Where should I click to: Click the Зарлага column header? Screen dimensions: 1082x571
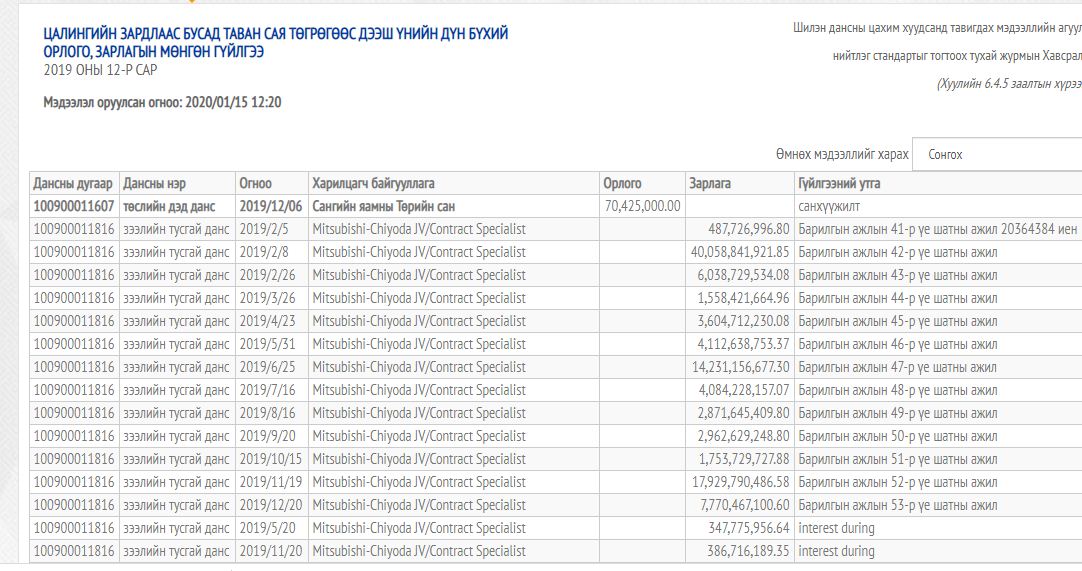pyautogui.click(x=710, y=184)
